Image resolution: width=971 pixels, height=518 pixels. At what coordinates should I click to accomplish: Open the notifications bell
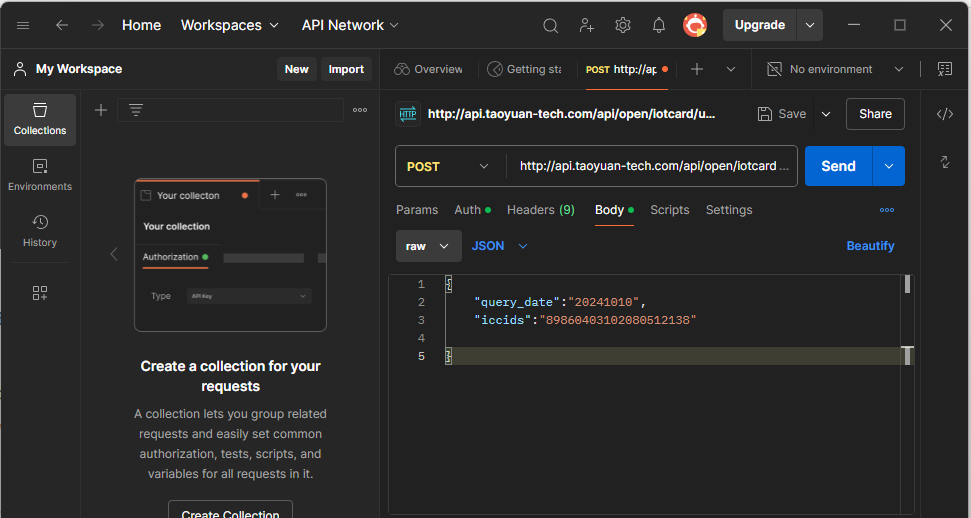tap(659, 26)
